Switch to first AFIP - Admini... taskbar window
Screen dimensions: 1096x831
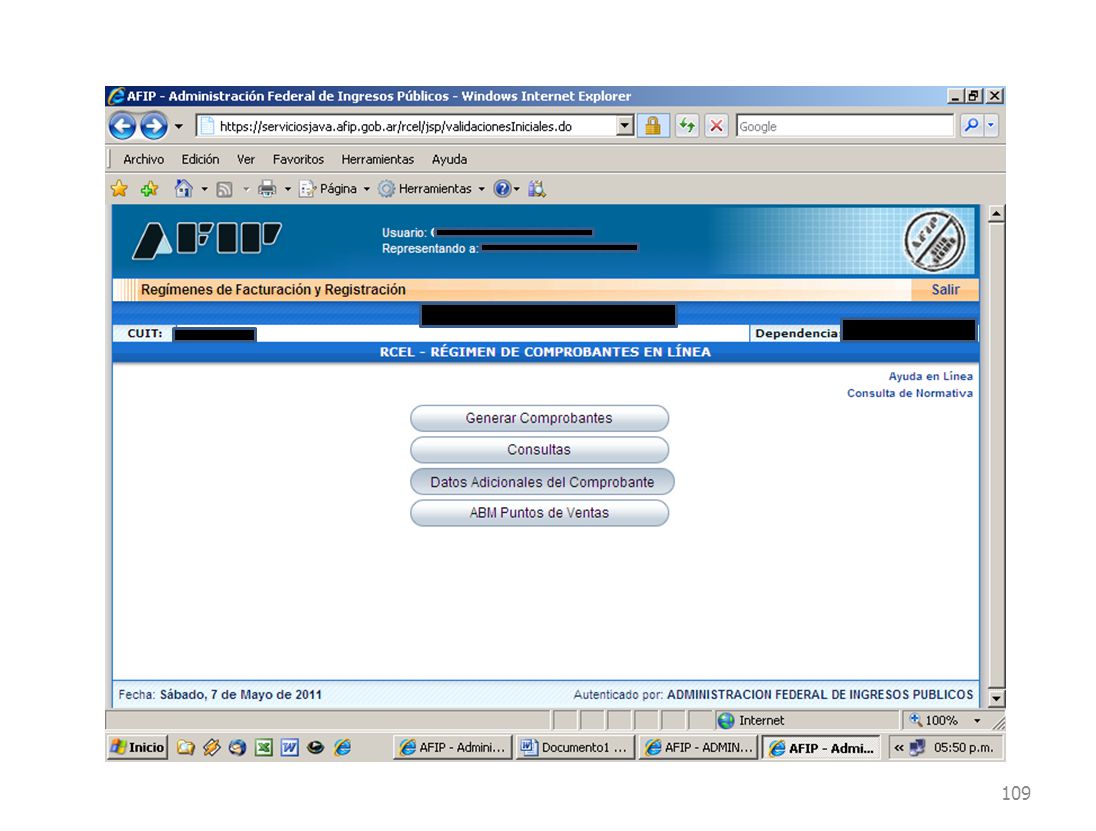452,747
